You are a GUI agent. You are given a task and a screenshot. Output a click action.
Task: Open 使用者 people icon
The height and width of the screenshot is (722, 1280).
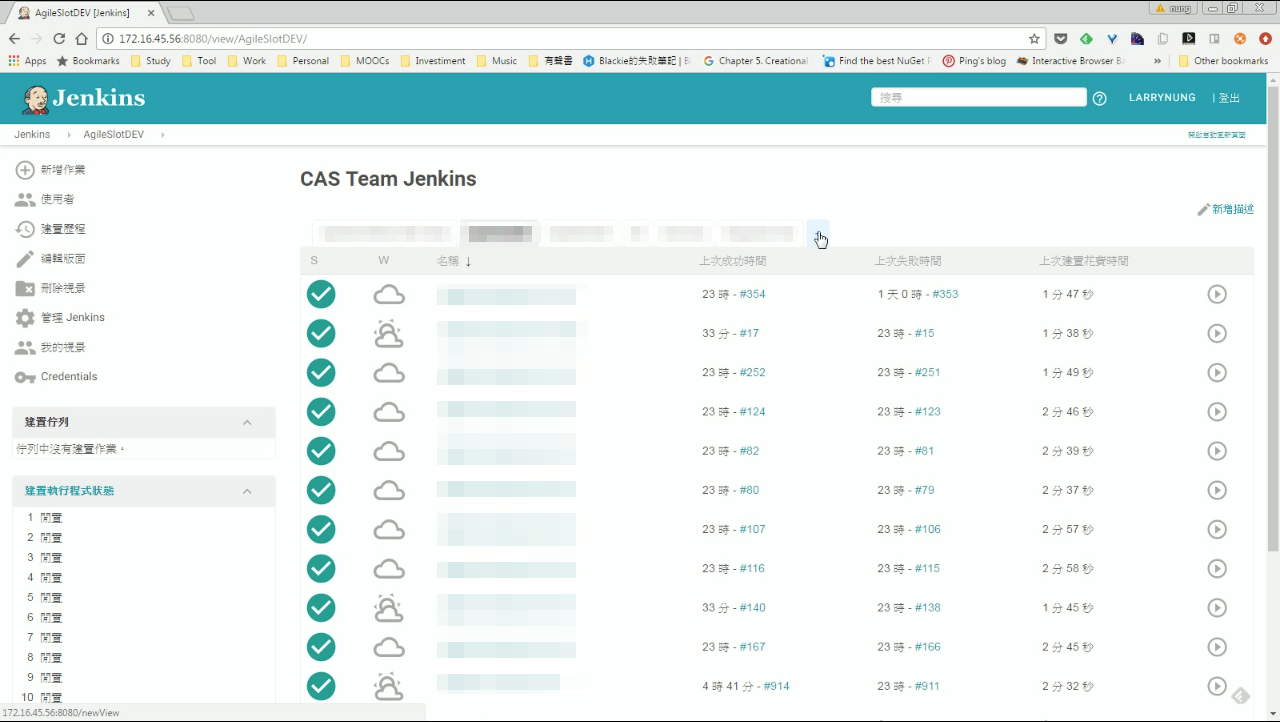coord(25,200)
